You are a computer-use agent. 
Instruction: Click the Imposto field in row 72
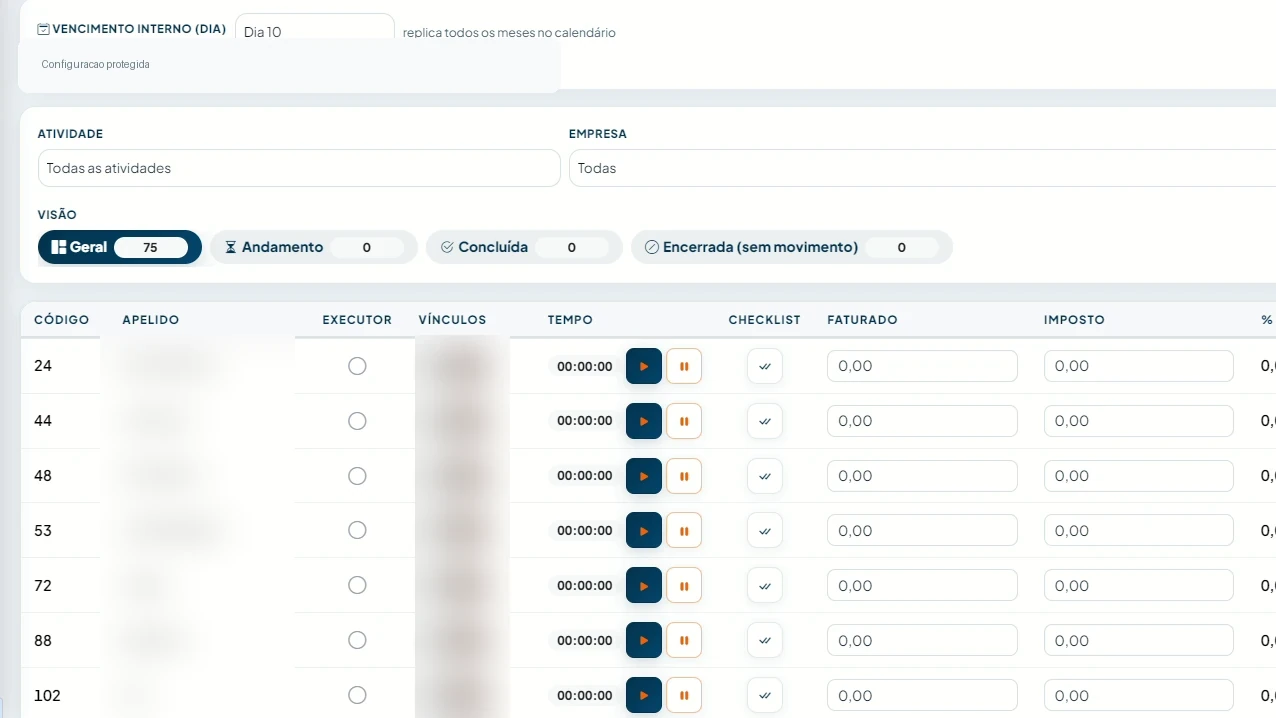pyautogui.click(x=1139, y=586)
